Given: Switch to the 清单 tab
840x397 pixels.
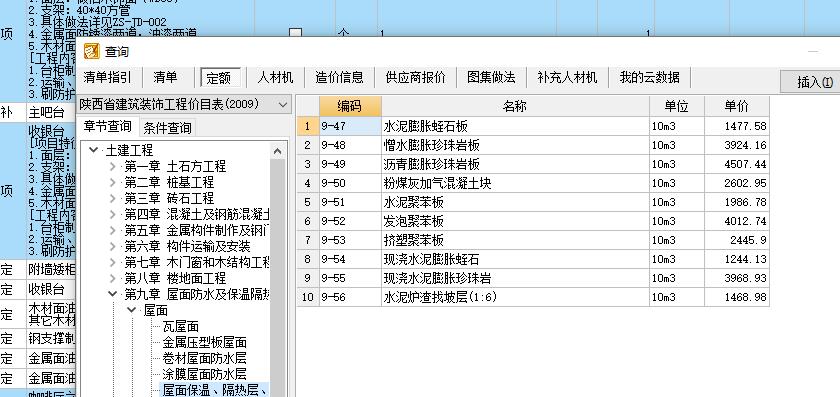Looking at the screenshot, I should pos(165,78).
